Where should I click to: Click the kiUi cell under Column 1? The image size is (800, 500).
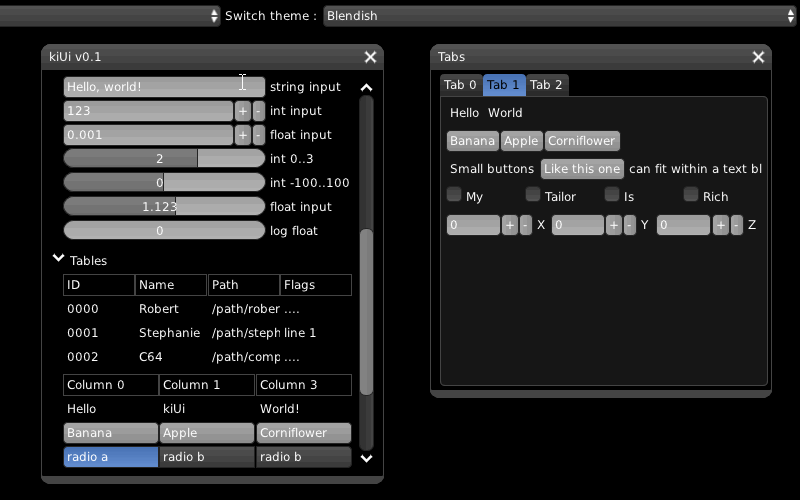point(174,409)
